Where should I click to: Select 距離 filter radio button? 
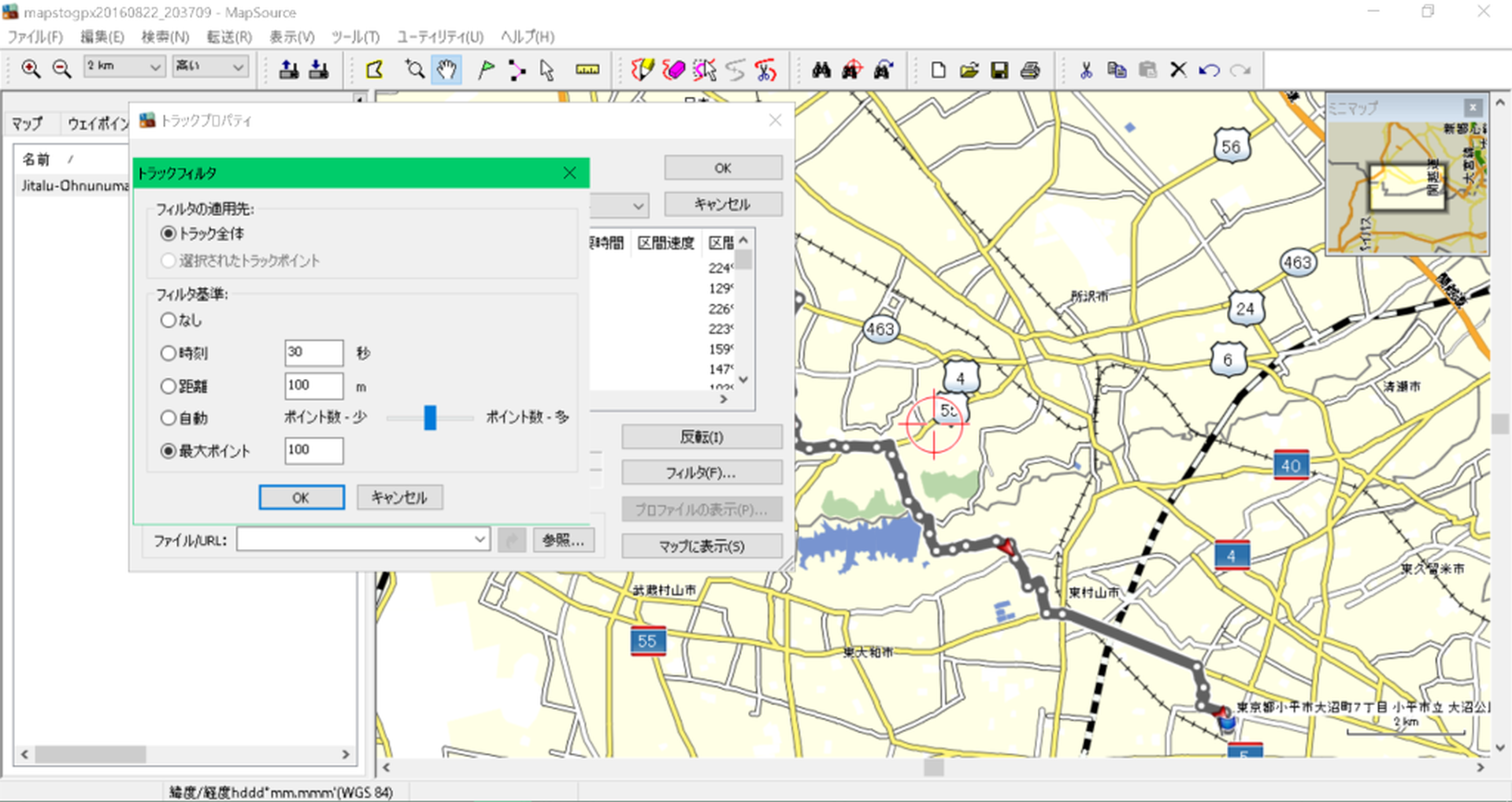(x=168, y=386)
